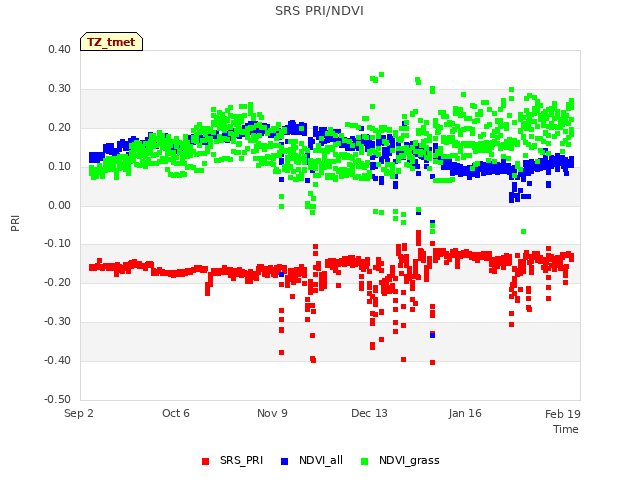Click the Time x-axis label
Screen dimensions: 640x480
coord(566,429)
